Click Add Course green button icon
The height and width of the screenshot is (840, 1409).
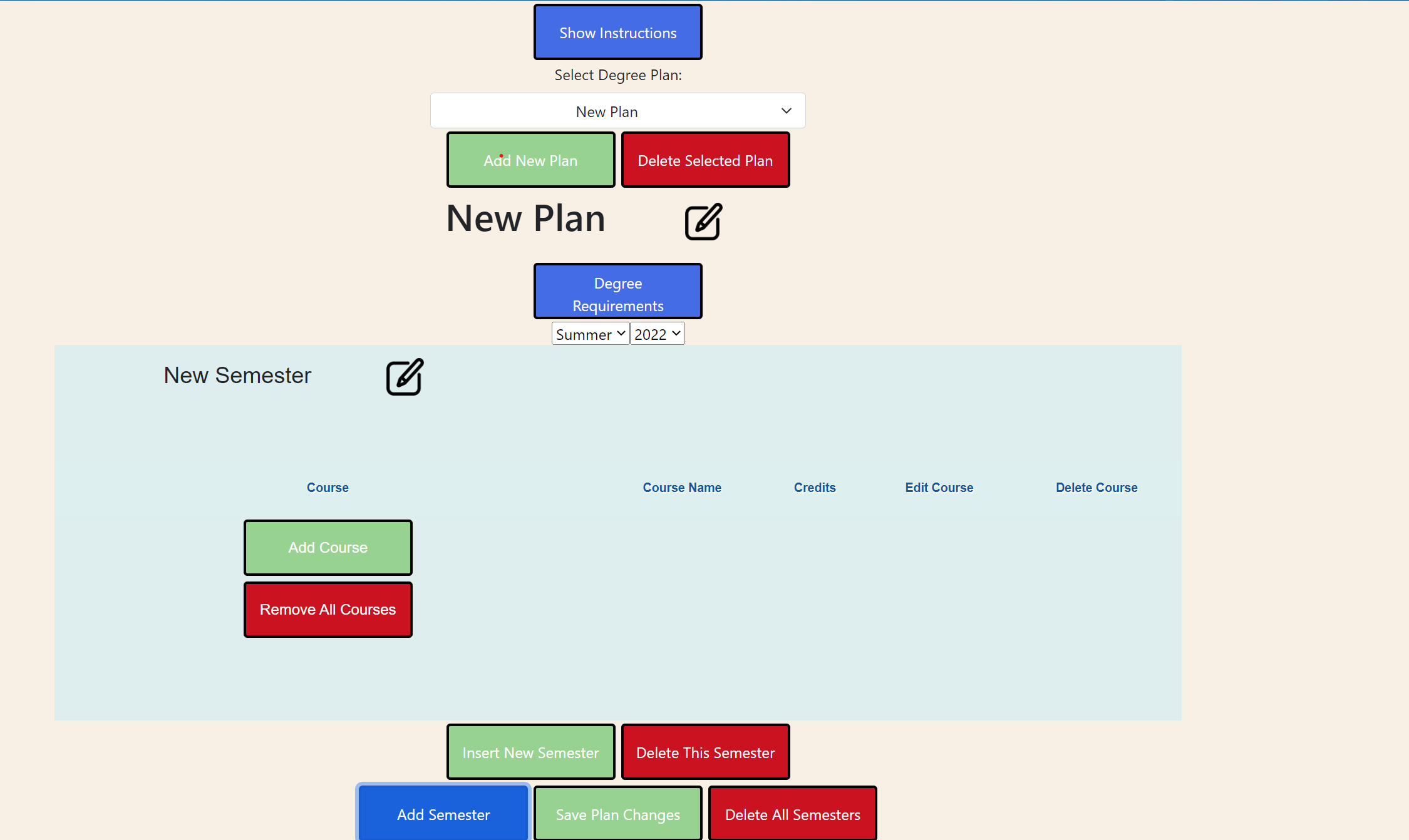[328, 547]
